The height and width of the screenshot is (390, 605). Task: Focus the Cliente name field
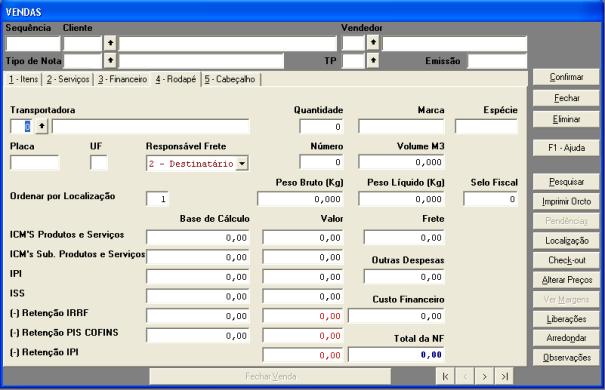(228, 43)
